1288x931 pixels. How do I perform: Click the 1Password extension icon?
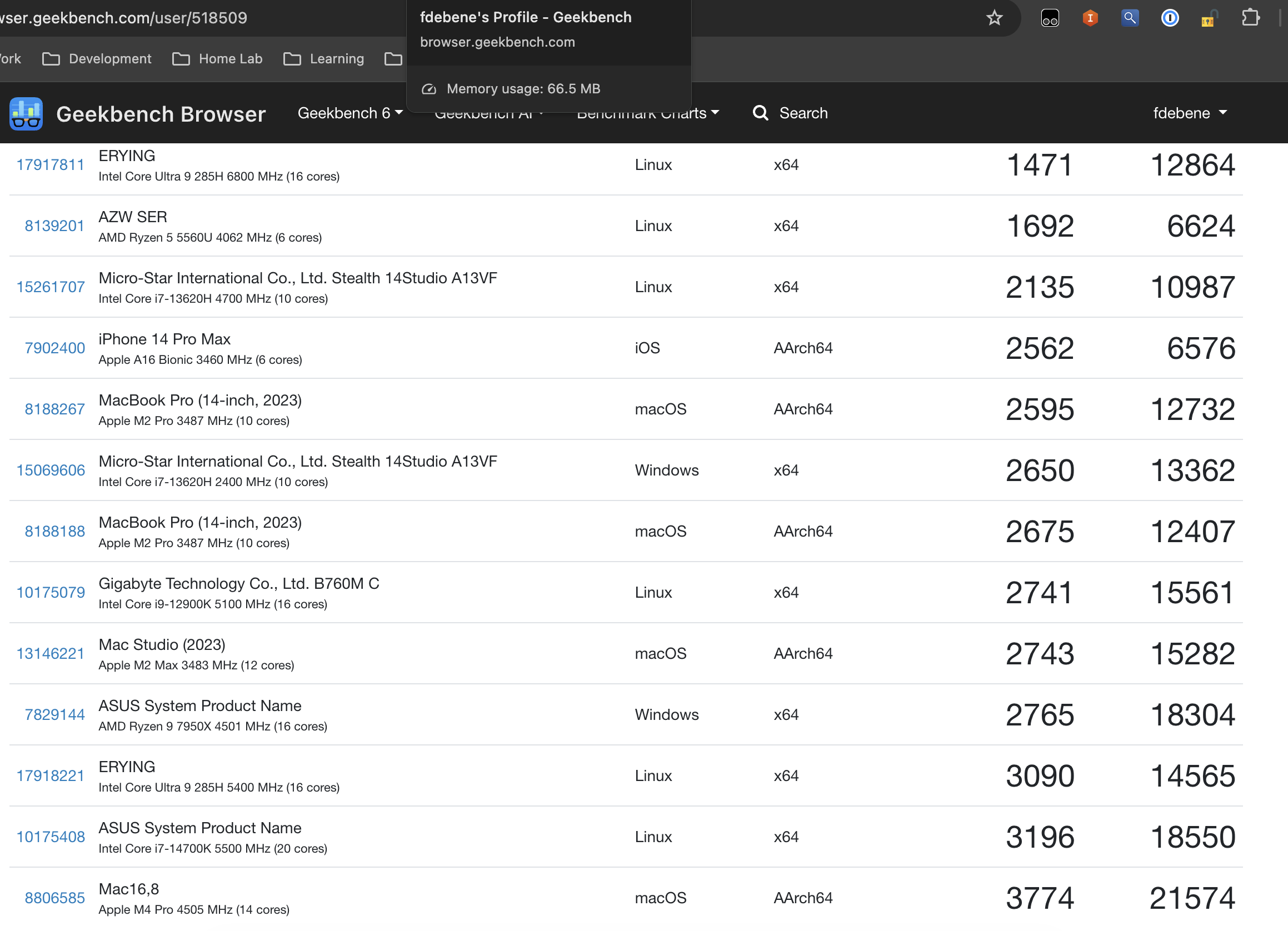pyautogui.click(x=1170, y=18)
